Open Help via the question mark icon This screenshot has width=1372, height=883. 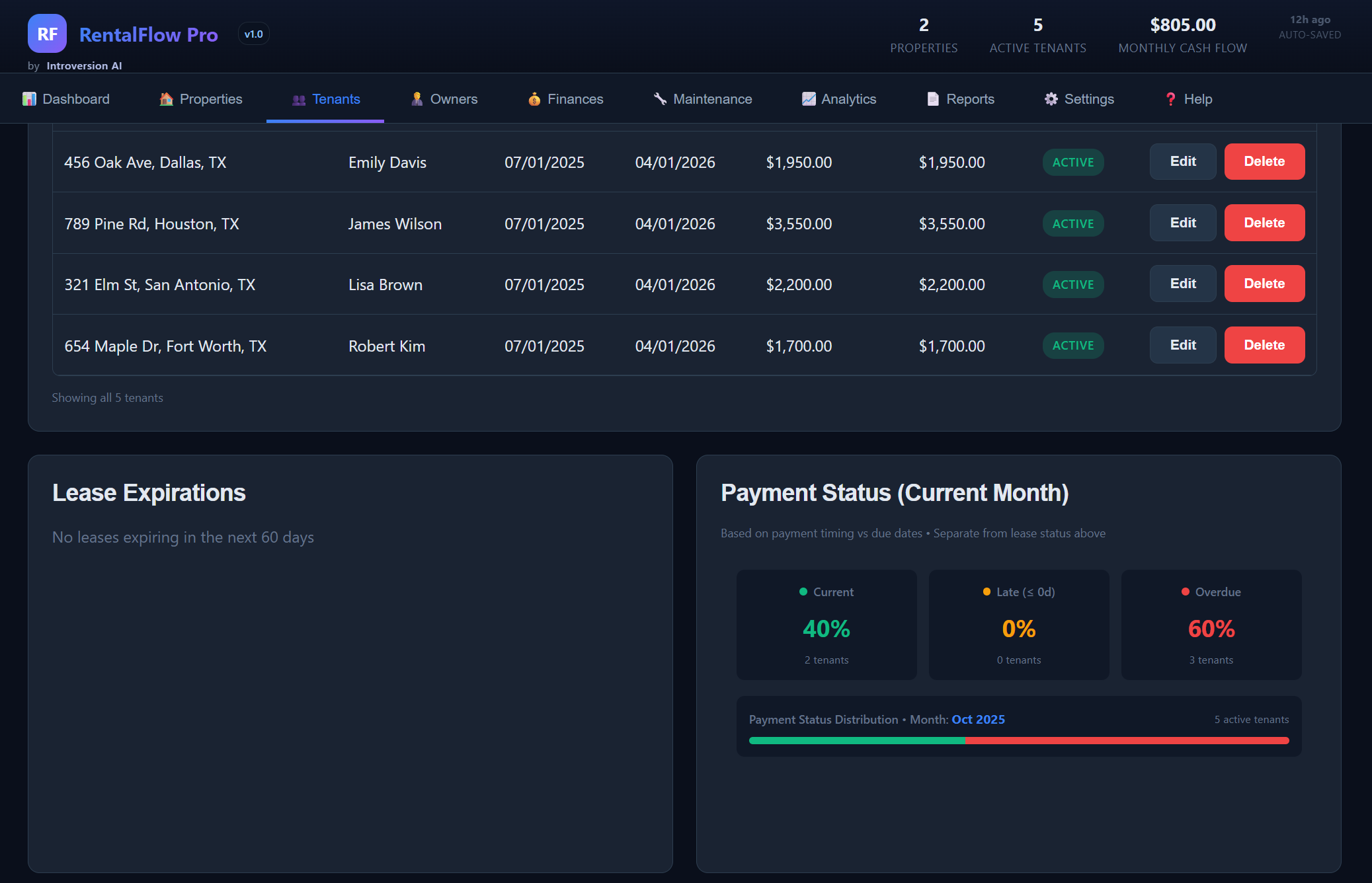click(1170, 98)
